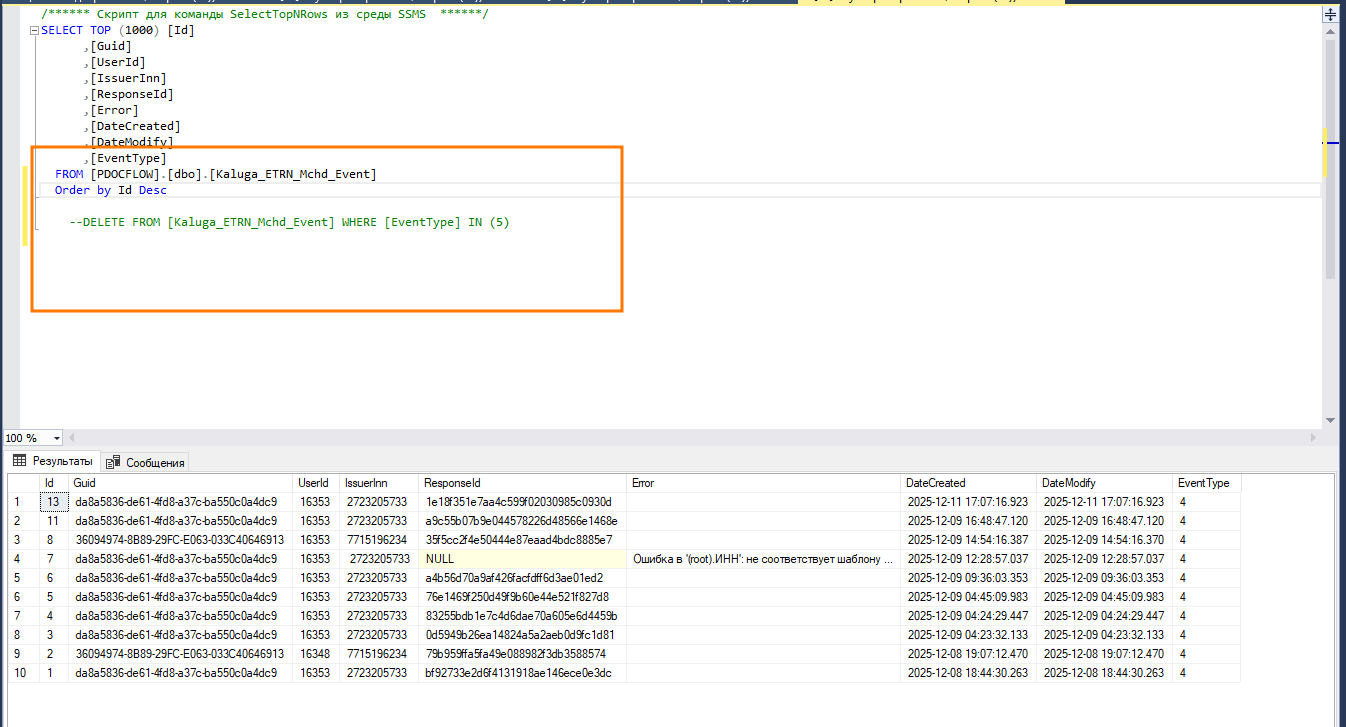Click the editor scrollbar down arrow
This screenshot has height=727, width=1346.
tap(1330, 421)
